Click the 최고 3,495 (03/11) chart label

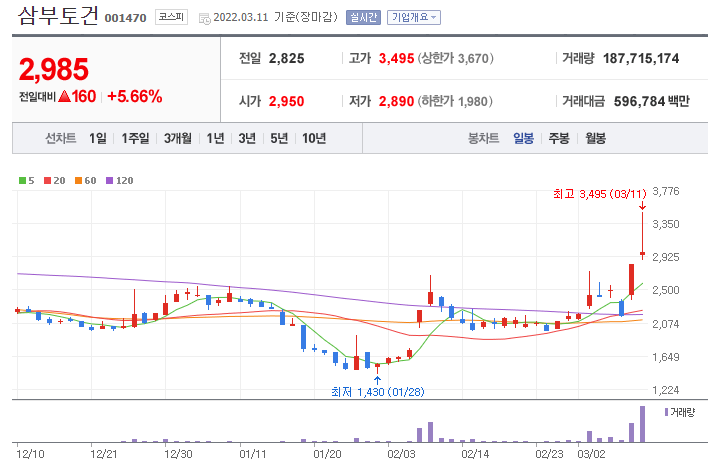tap(600, 194)
